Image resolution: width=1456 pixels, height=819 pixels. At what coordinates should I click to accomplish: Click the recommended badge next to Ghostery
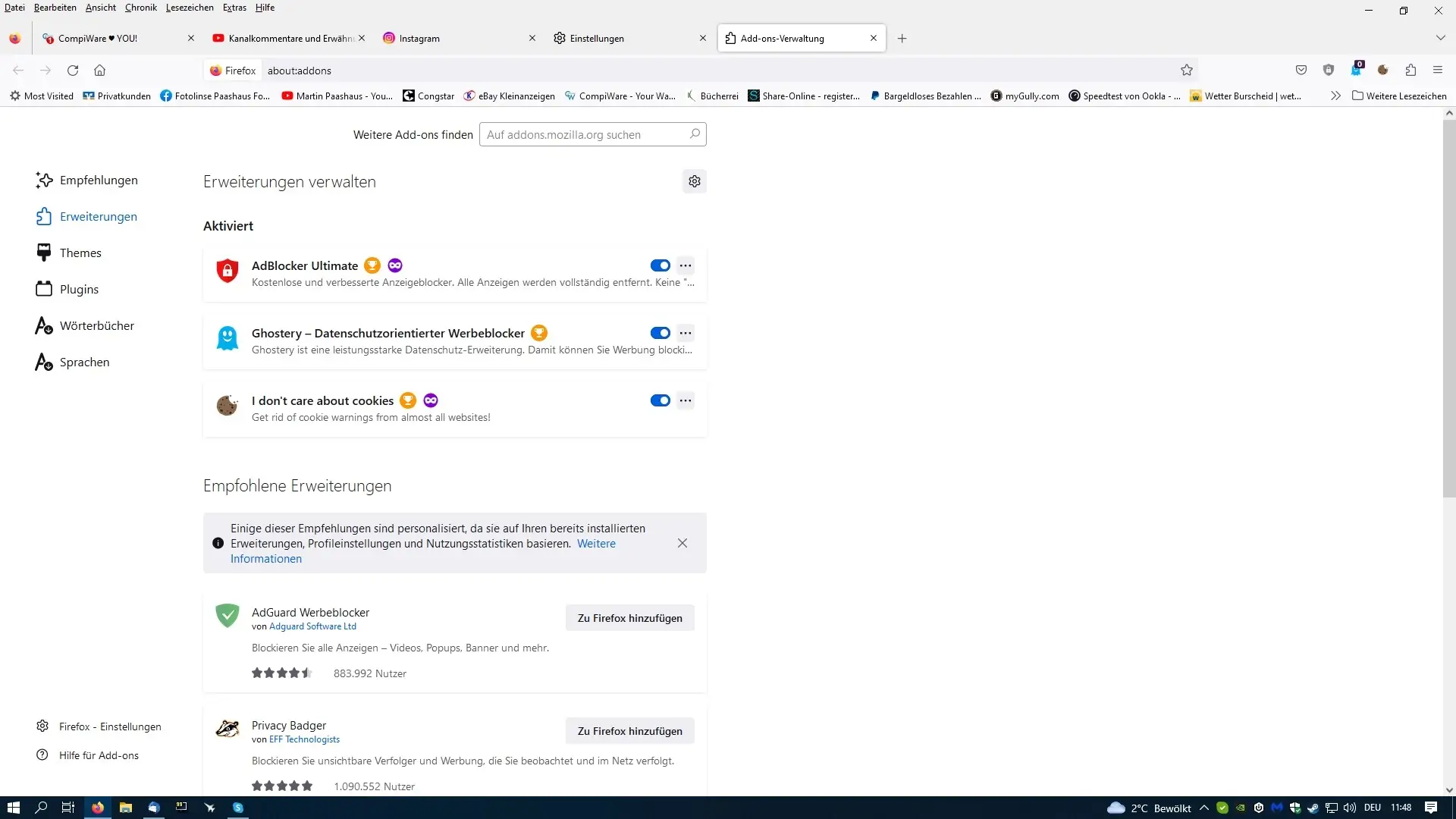pos(539,333)
